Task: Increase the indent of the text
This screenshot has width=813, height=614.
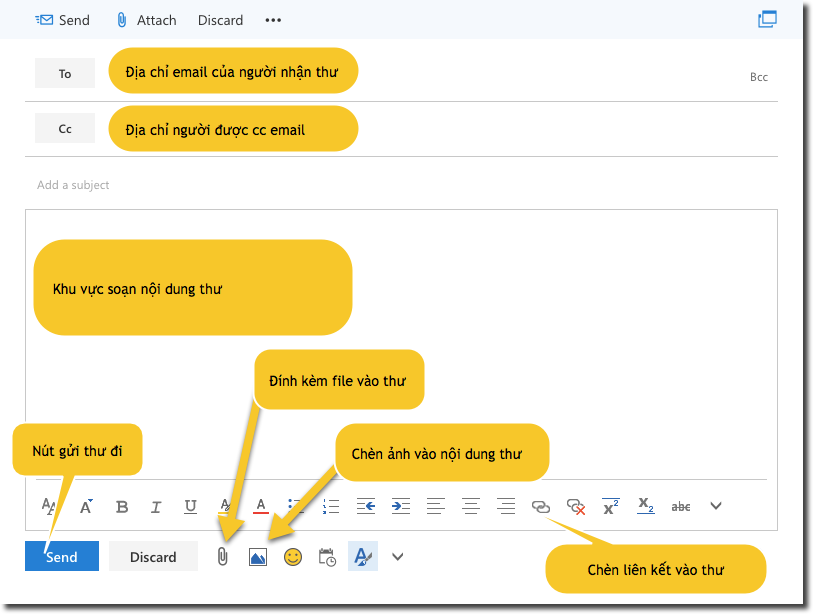Action: 400,506
